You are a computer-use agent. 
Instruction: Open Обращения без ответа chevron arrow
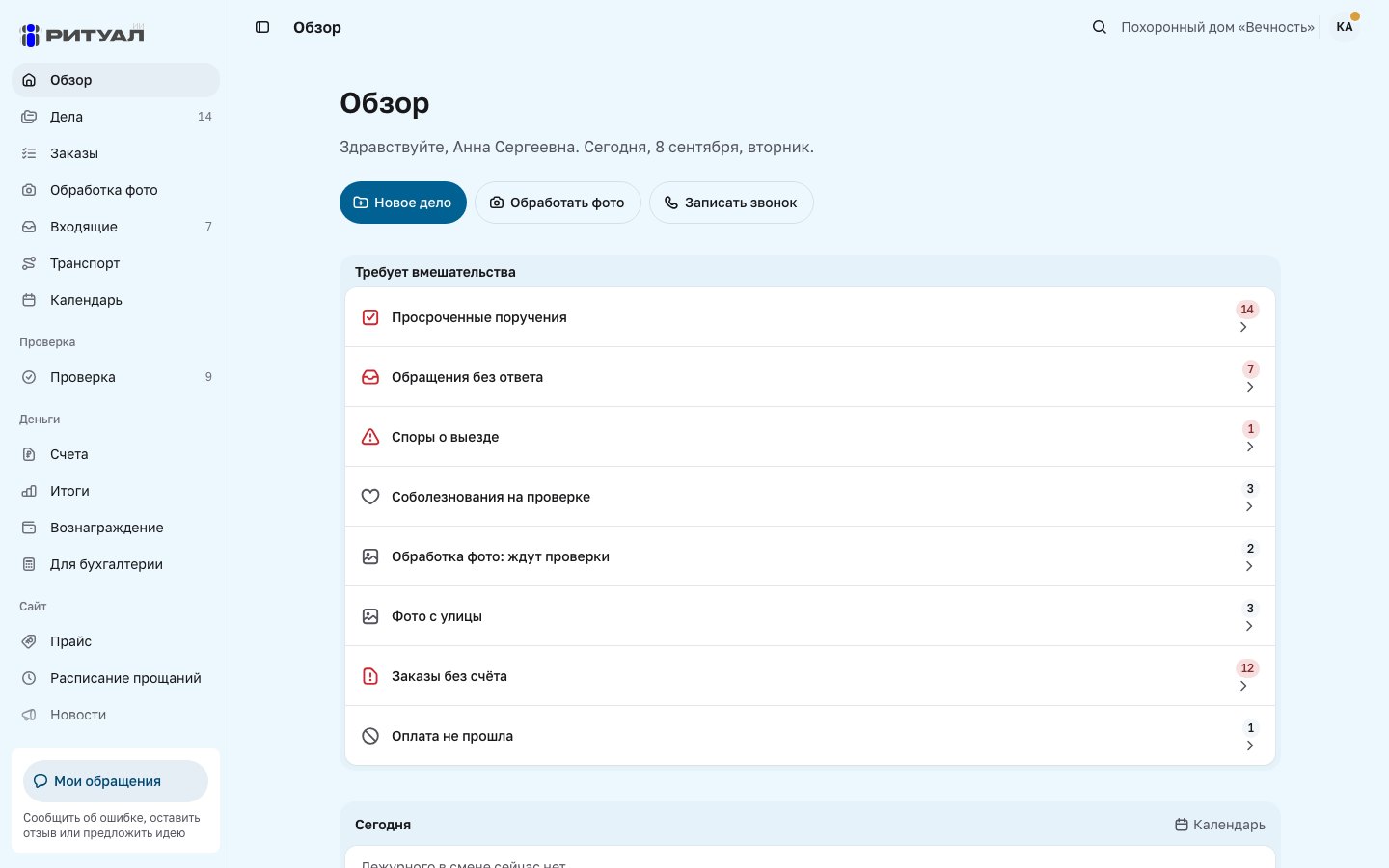click(x=1250, y=387)
